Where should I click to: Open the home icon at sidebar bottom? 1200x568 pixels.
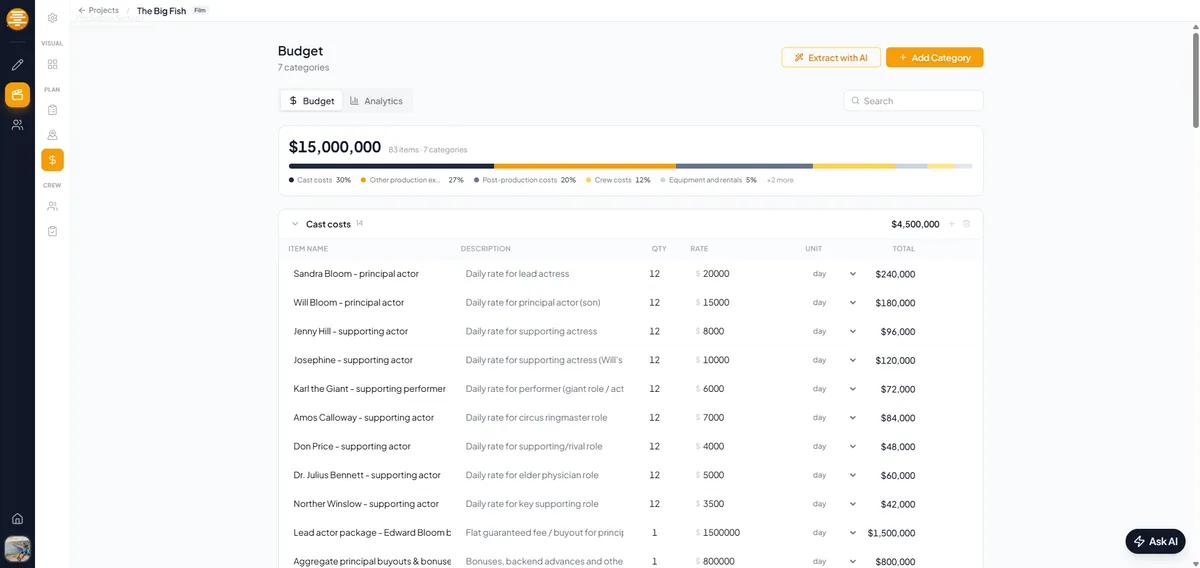click(x=17, y=518)
